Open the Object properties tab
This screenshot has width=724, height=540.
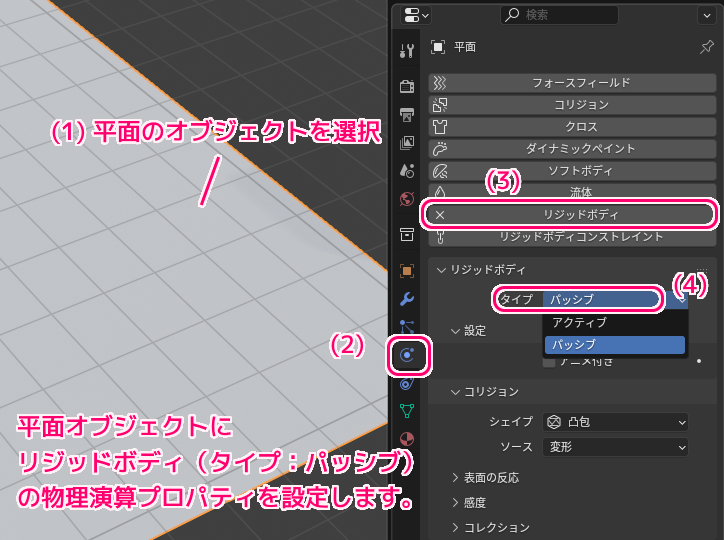407,271
